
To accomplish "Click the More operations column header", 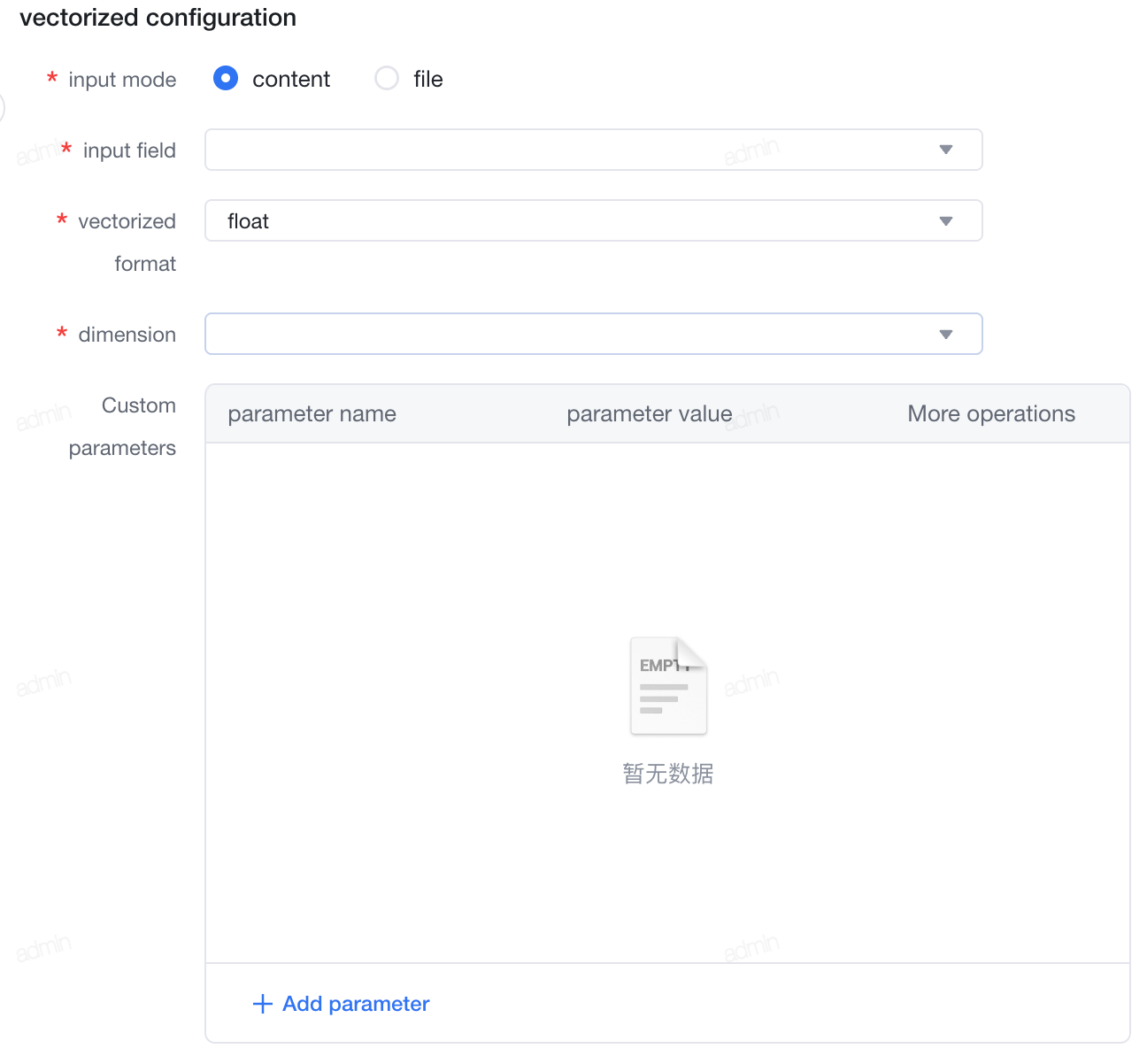I will click(991, 413).
